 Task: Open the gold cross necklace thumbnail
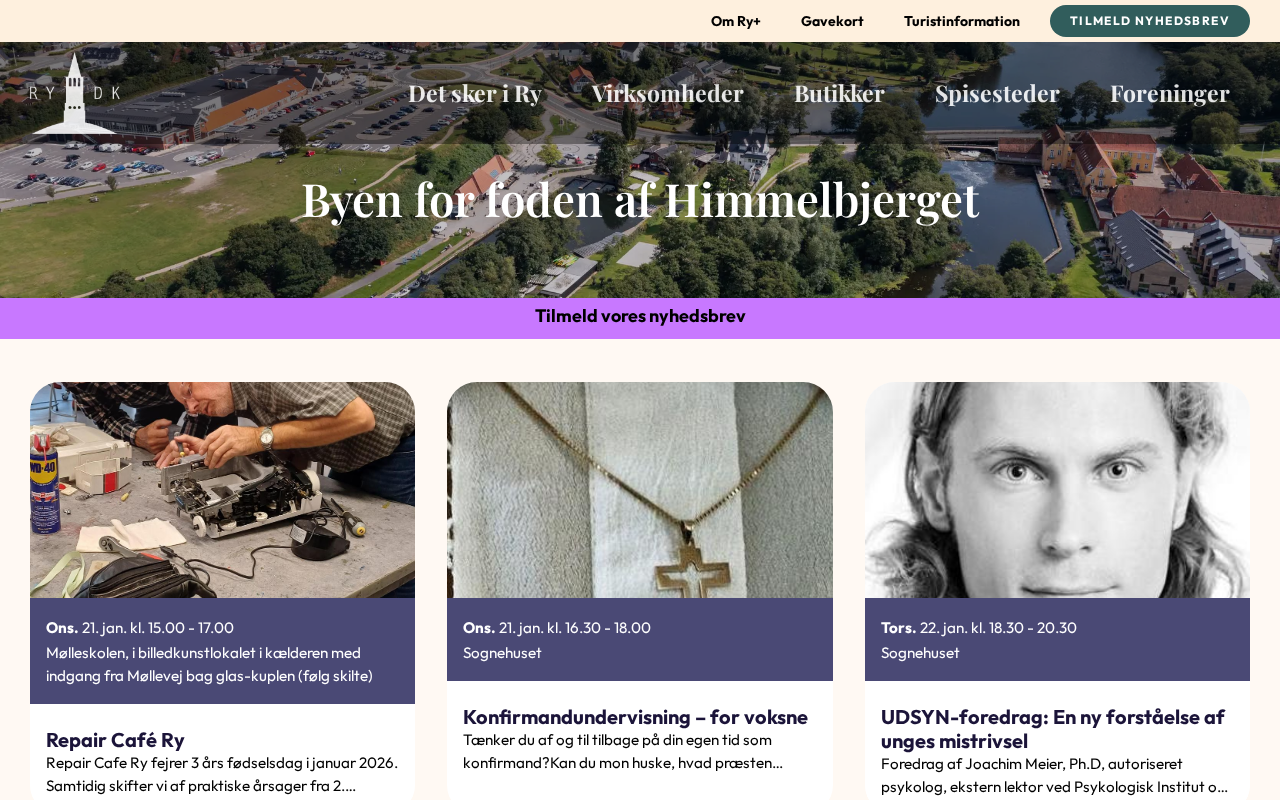click(640, 490)
